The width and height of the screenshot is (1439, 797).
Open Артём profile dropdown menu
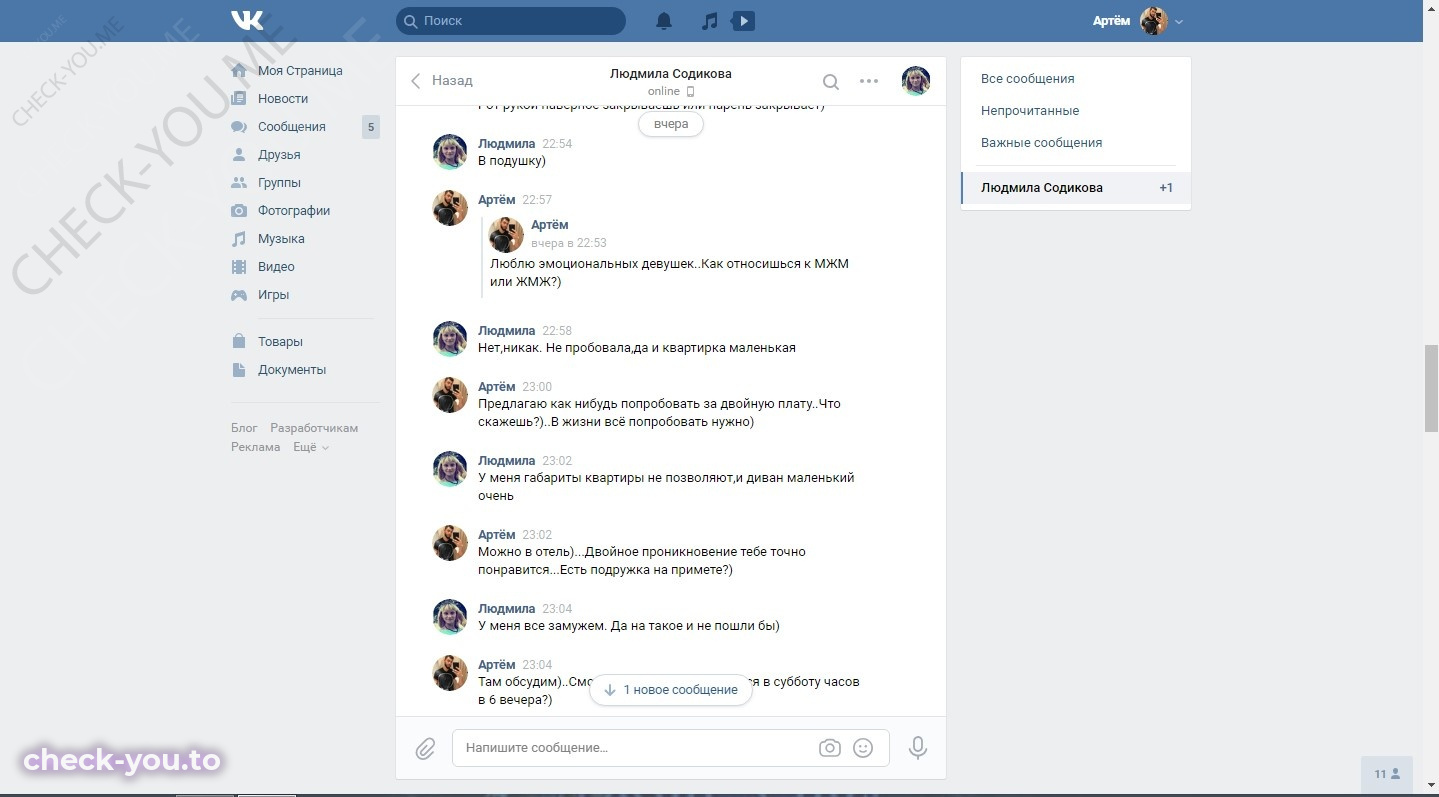(1138, 21)
